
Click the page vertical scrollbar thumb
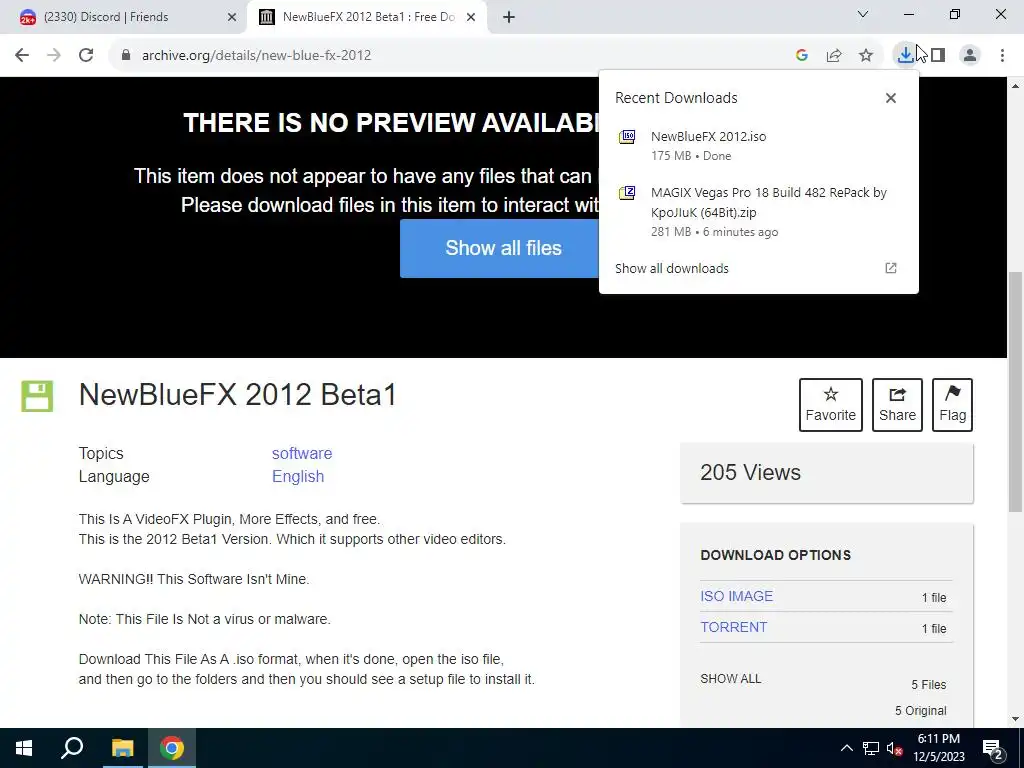[x=1016, y=392]
